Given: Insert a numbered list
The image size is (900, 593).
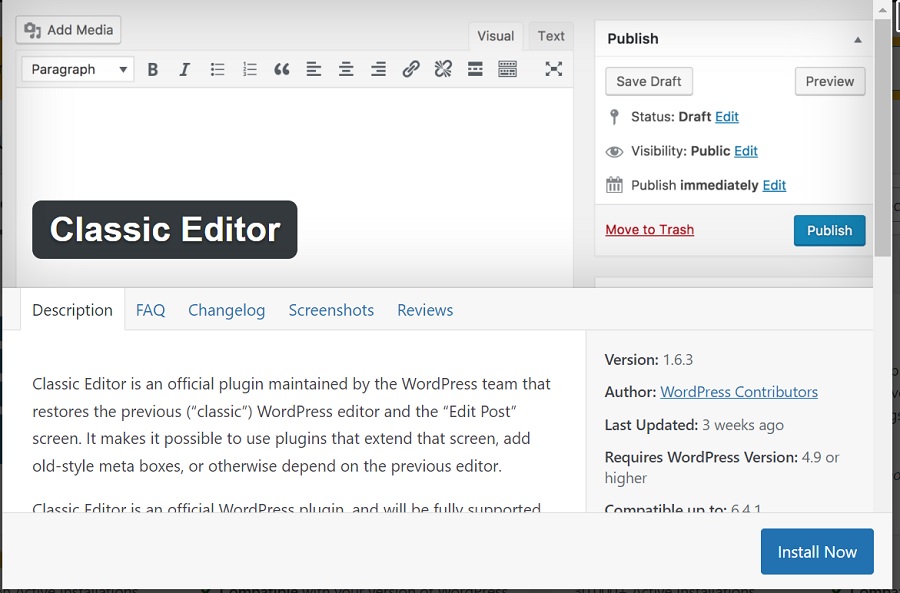Looking at the screenshot, I should tap(249, 69).
